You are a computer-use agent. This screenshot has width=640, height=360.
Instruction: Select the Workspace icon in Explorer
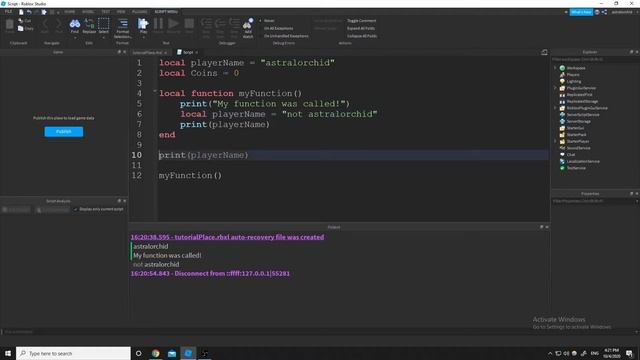click(x=562, y=68)
